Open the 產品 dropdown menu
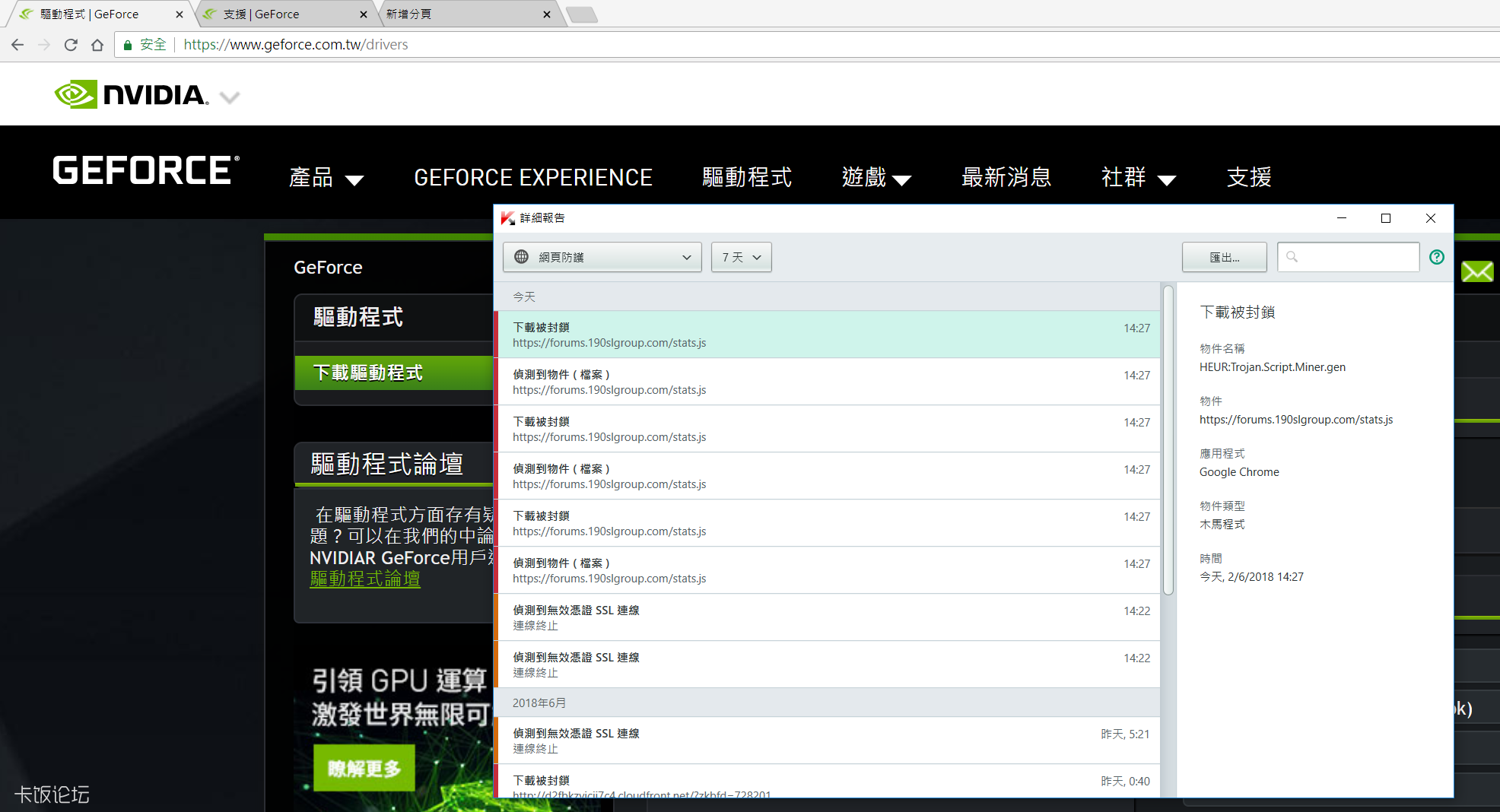1500x812 pixels. pyautogui.click(x=326, y=178)
